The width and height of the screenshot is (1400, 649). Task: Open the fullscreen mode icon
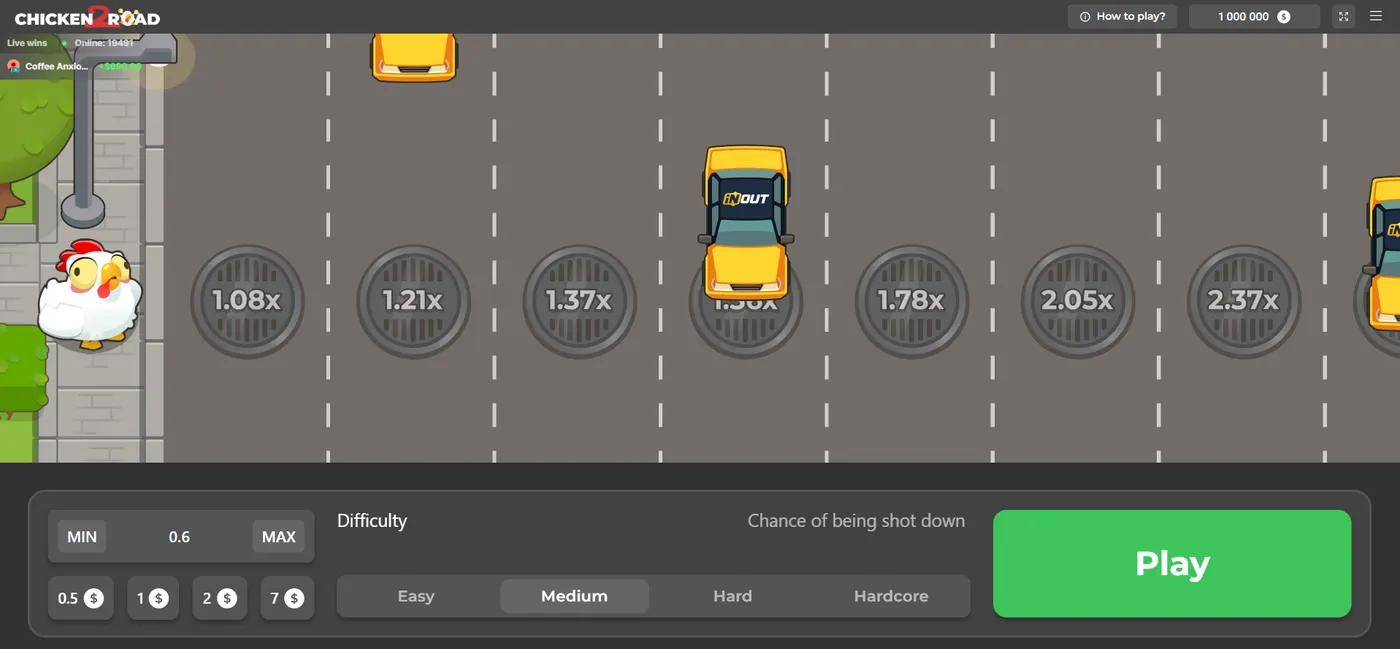(x=1343, y=16)
